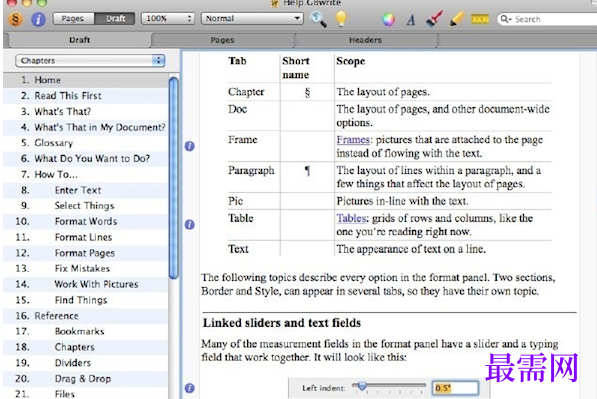597x399 pixels.
Task: Select What's That in My Document?
Action: (86, 127)
